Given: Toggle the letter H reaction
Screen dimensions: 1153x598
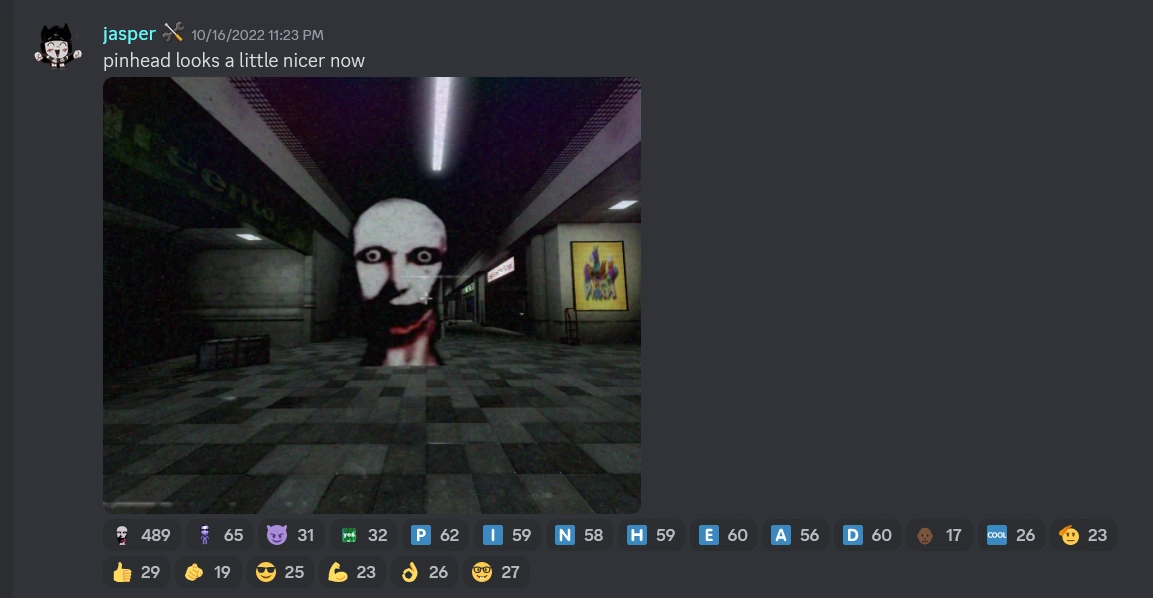Looking at the screenshot, I should [652, 535].
